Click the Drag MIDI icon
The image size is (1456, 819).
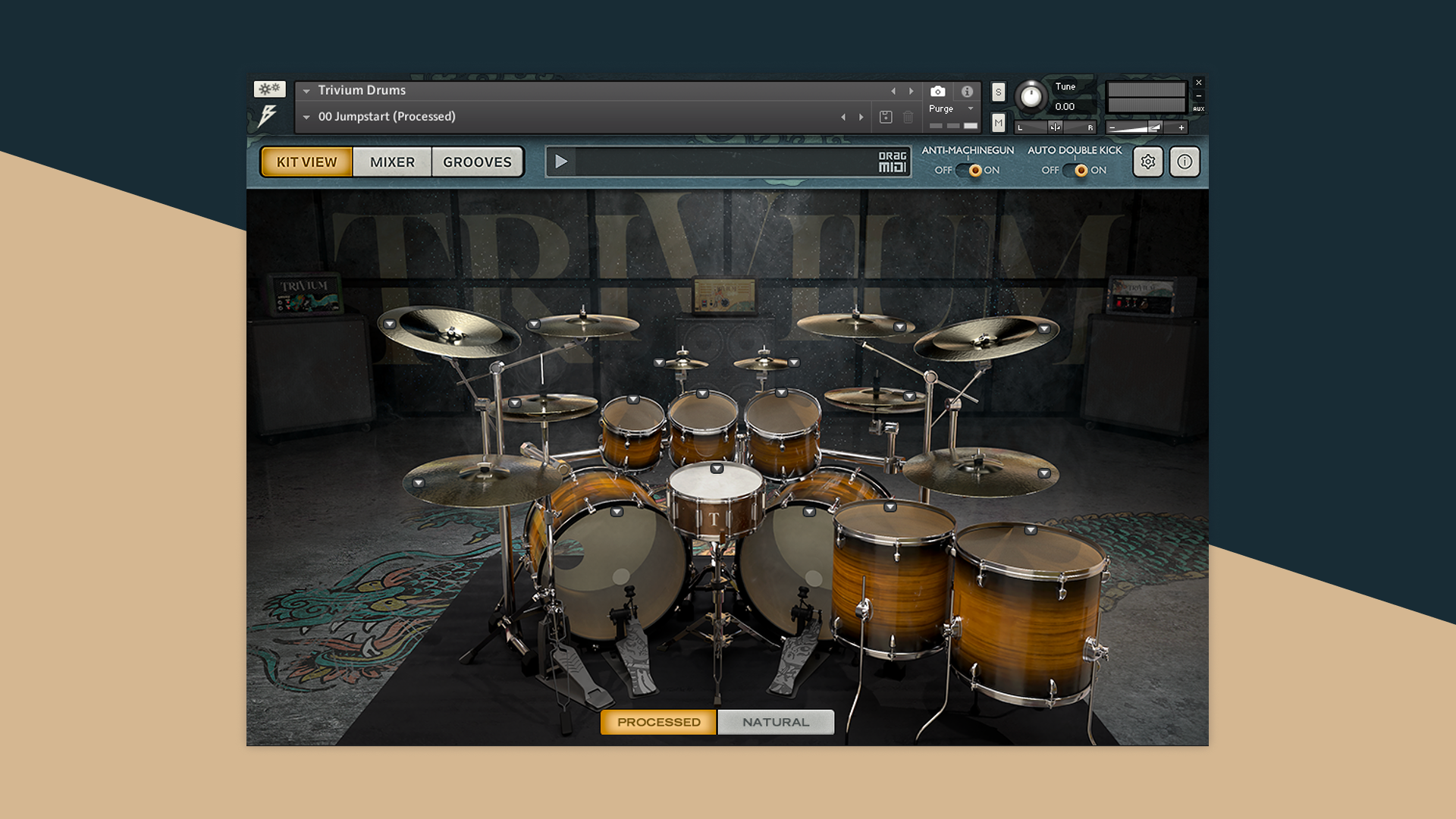(x=893, y=162)
